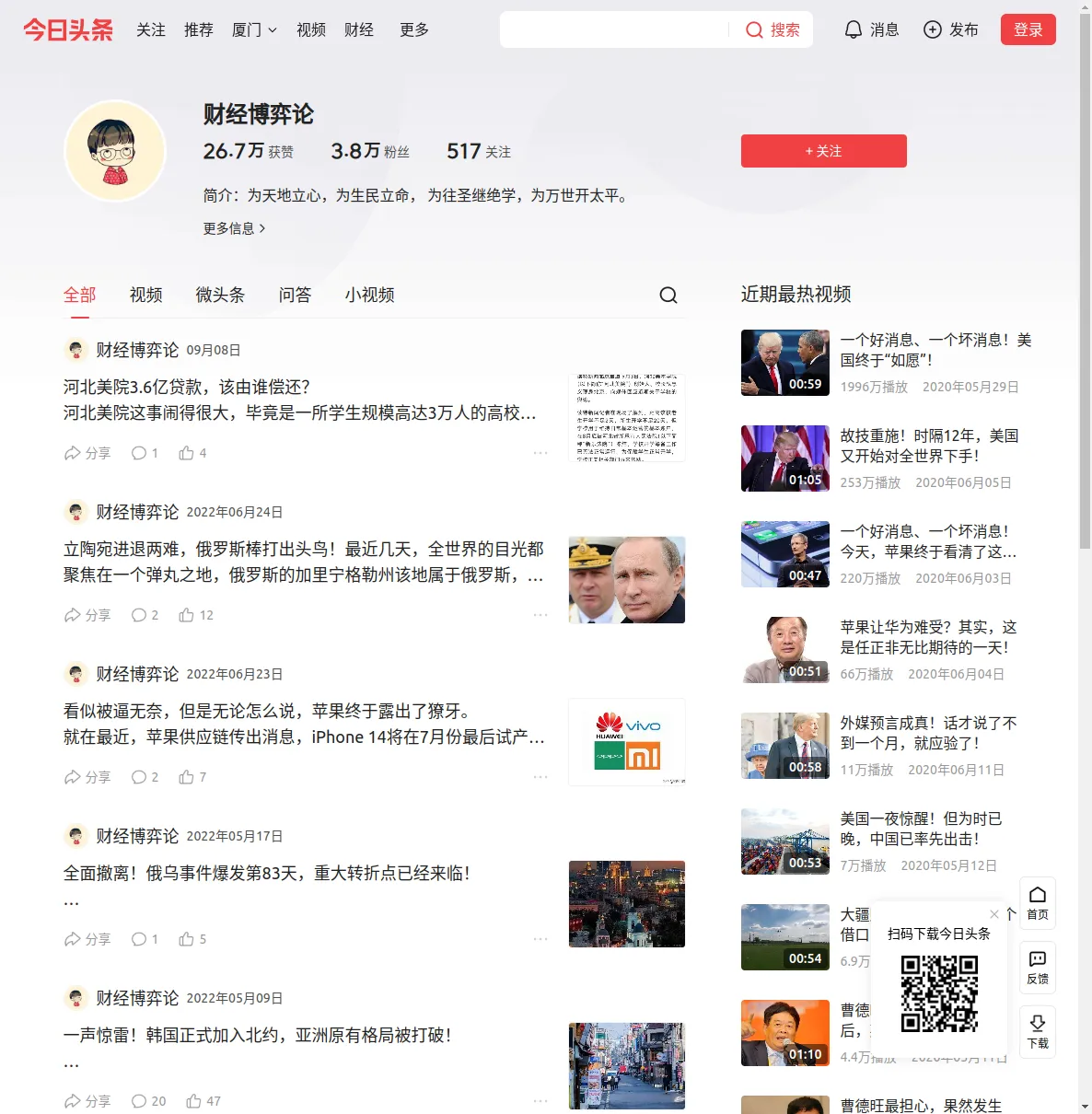
Task: Play hot video 故技重施！时隔12年 thumbnail
Action: (785, 458)
